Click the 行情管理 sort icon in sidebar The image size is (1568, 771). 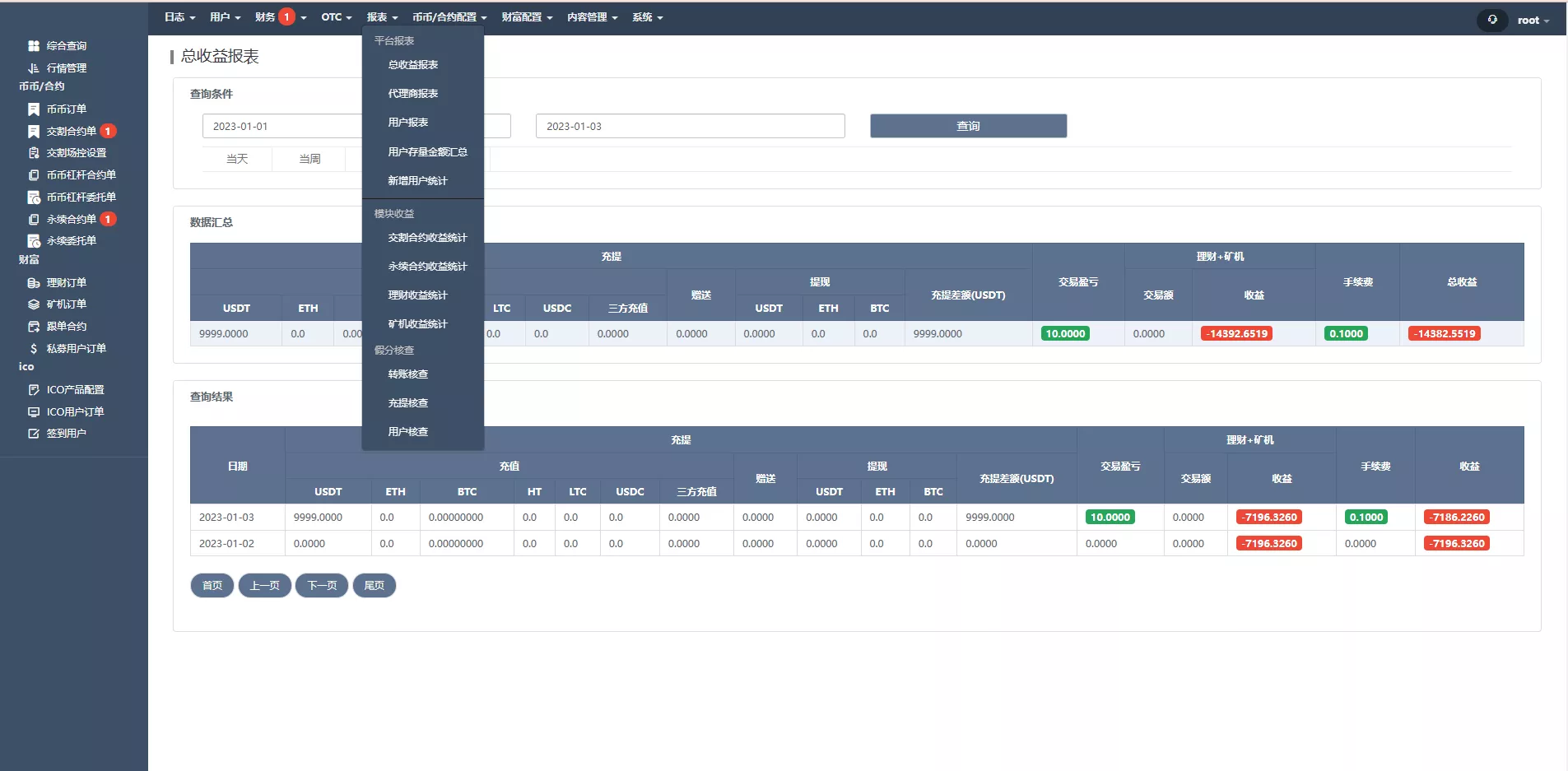point(34,68)
